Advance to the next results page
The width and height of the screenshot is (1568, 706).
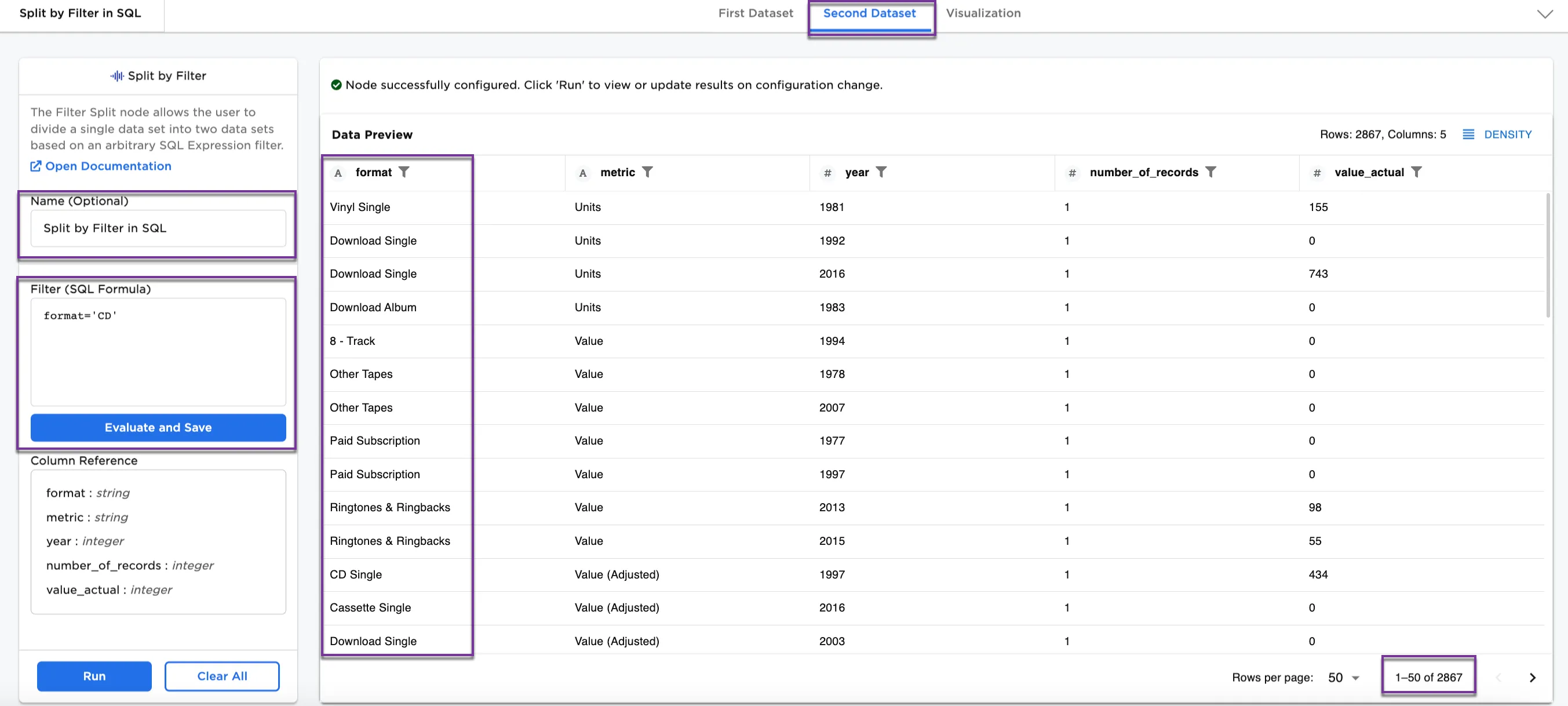[1531, 677]
